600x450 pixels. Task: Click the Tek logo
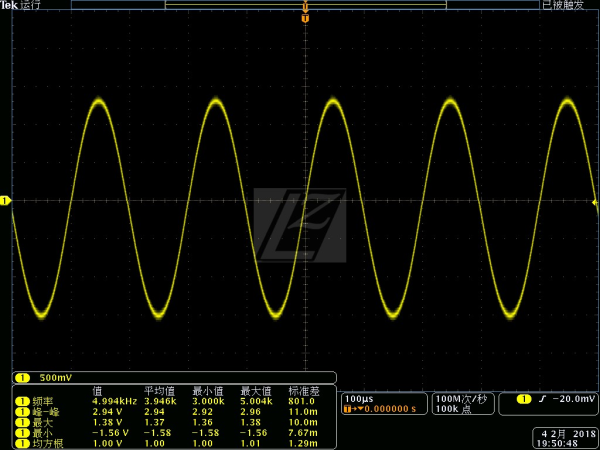point(9,5)
